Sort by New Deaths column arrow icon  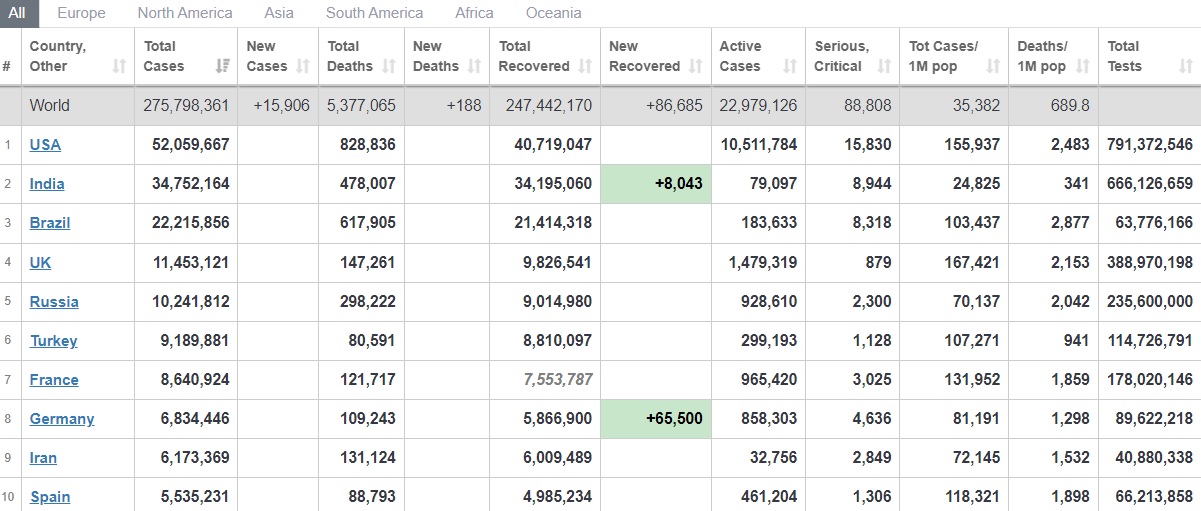coord(474,67)
